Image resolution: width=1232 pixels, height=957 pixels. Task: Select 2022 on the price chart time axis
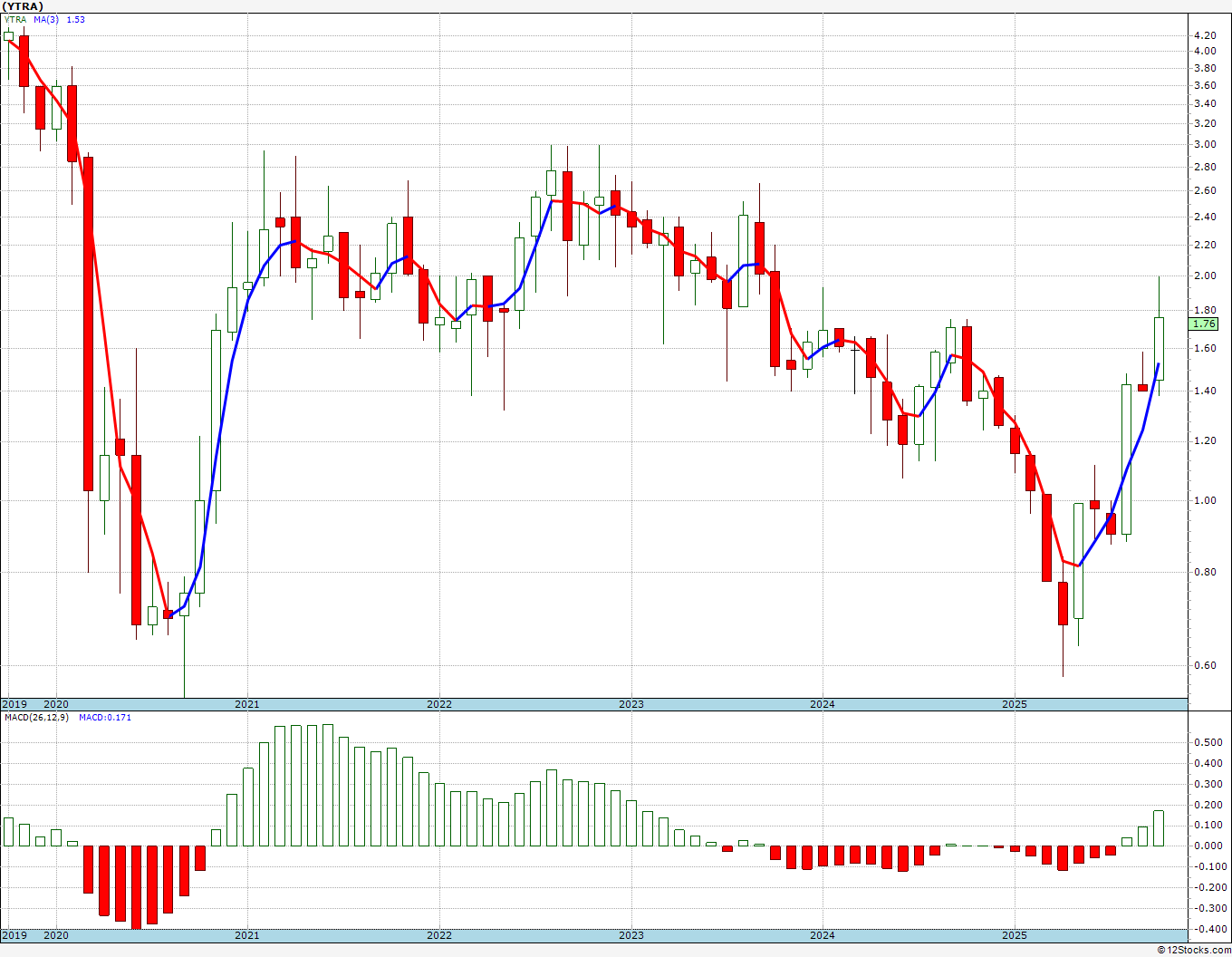439,704
